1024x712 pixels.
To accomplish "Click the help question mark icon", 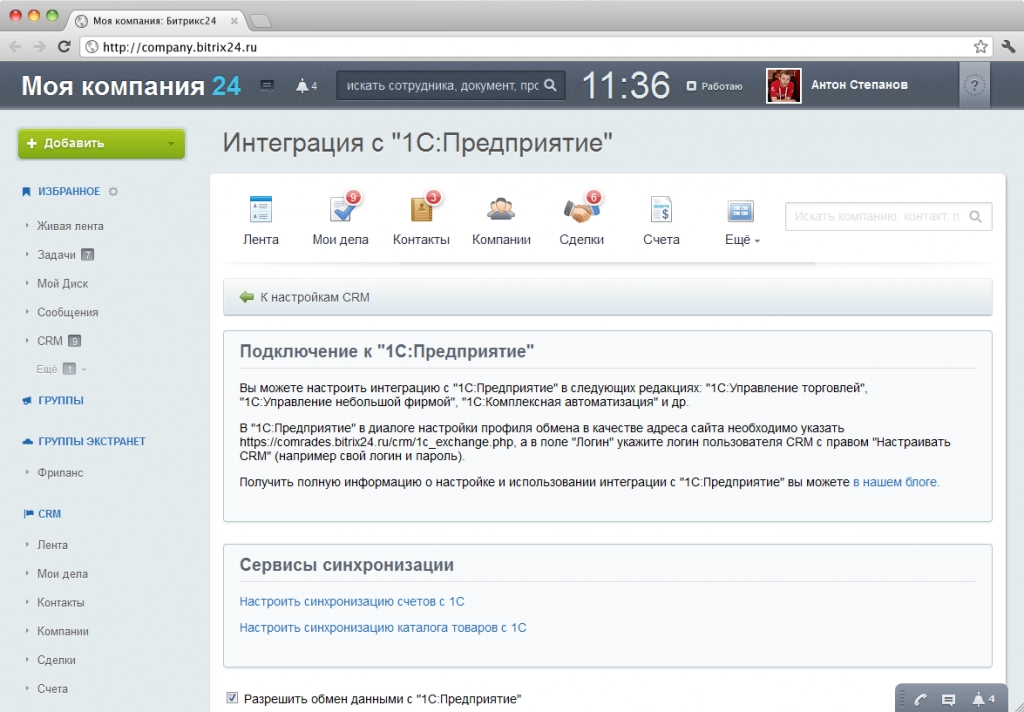I will [x=975, y=85].
